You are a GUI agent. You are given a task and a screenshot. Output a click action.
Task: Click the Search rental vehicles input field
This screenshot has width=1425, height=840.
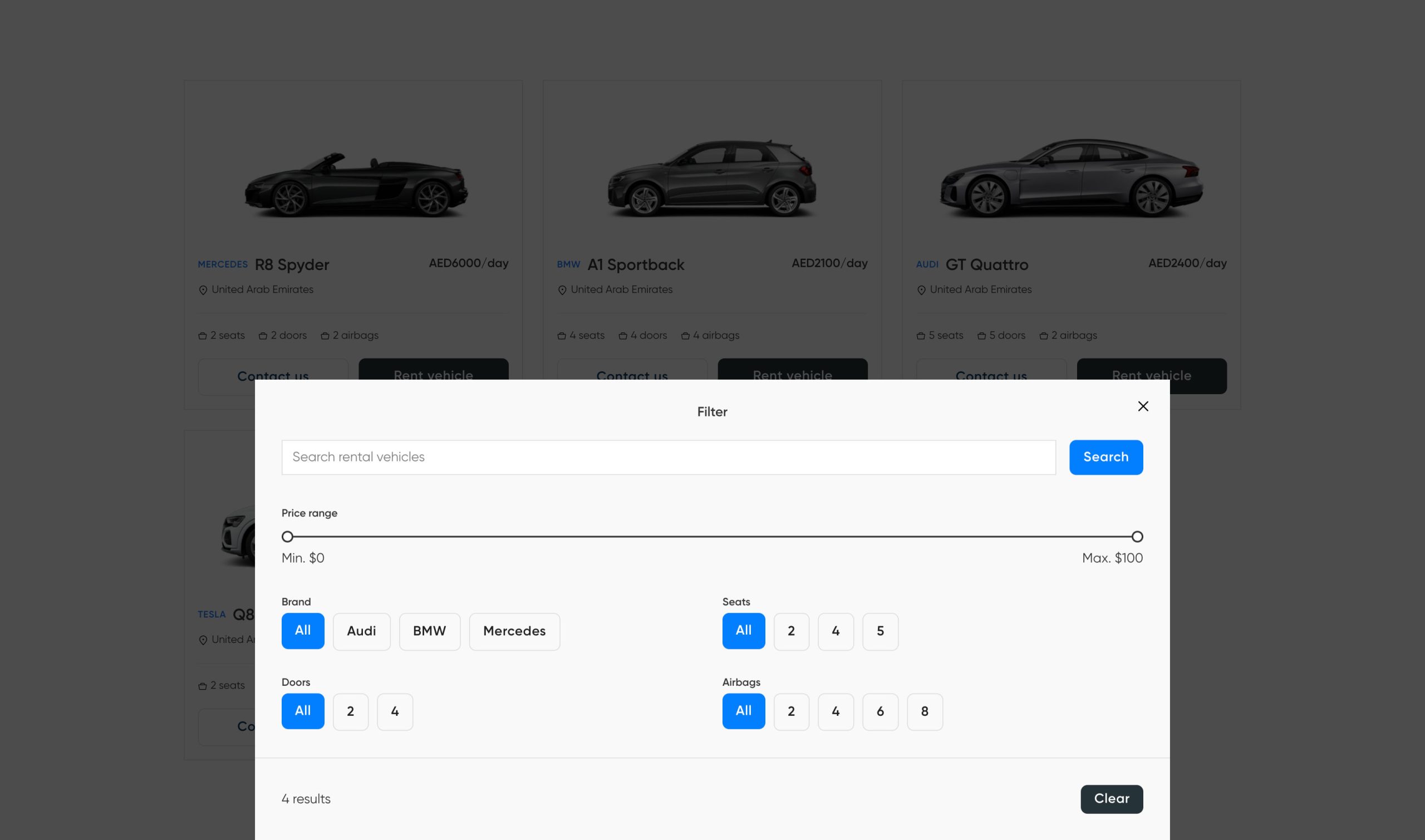click(668, 457)
